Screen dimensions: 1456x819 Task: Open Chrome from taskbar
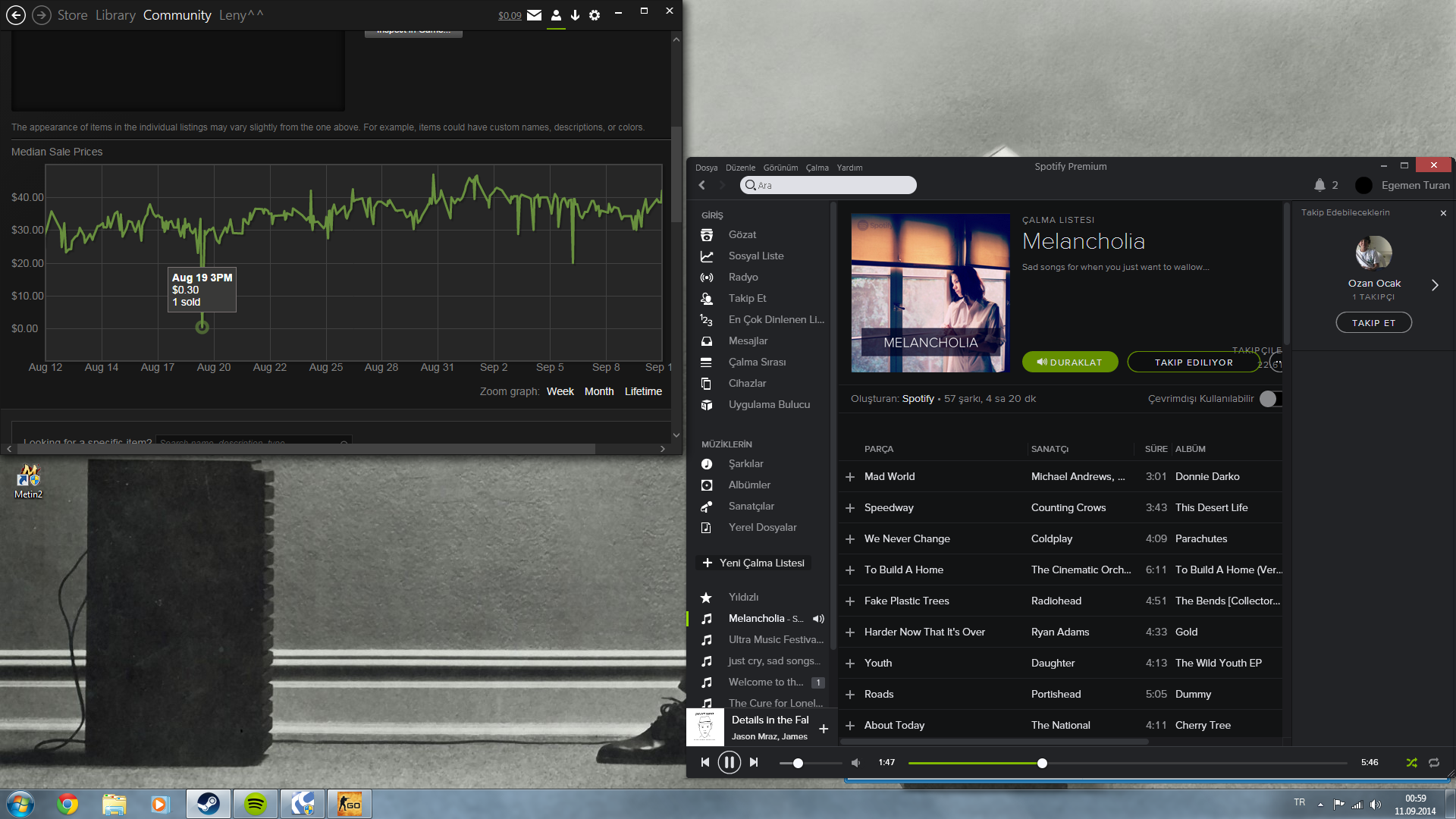tap(67, 804)
